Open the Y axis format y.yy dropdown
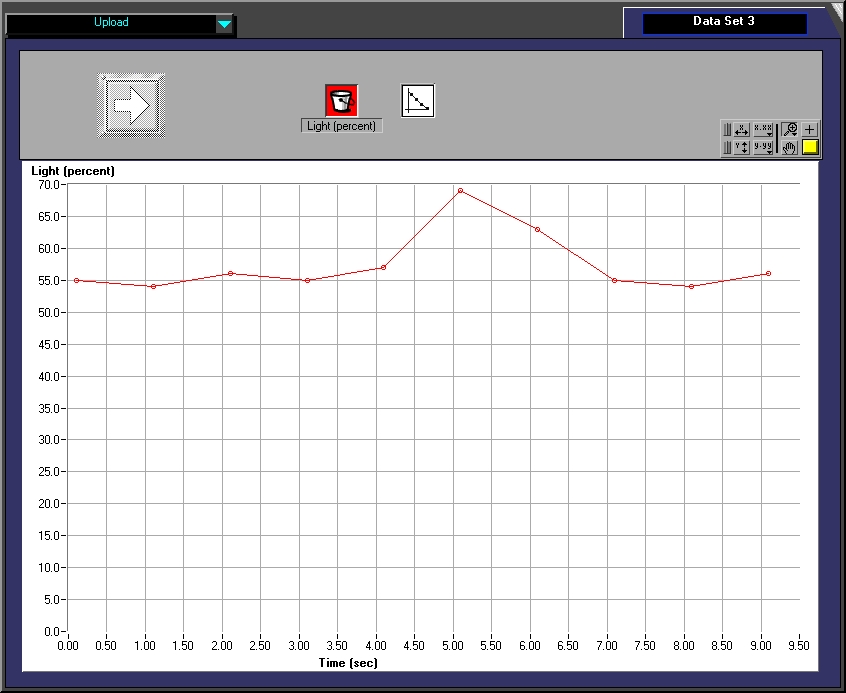Image resolution: width=846 pixels, height=693 pixels. point(763,147)
